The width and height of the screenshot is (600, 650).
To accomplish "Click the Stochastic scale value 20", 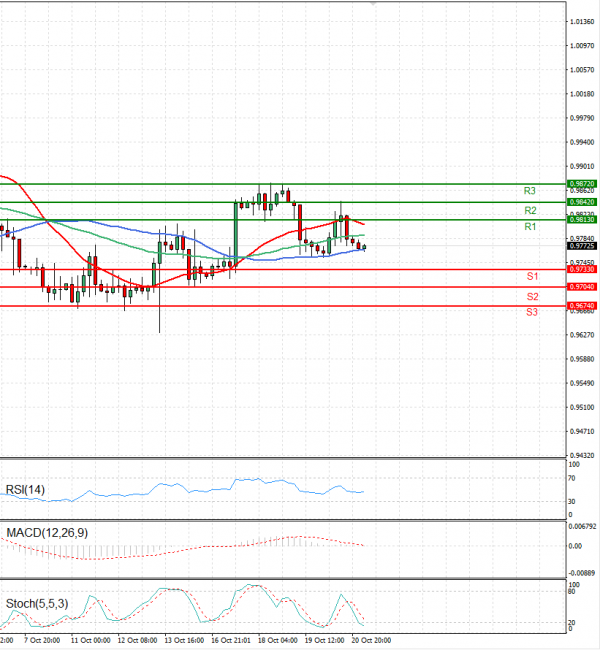I will pos(571,623).
